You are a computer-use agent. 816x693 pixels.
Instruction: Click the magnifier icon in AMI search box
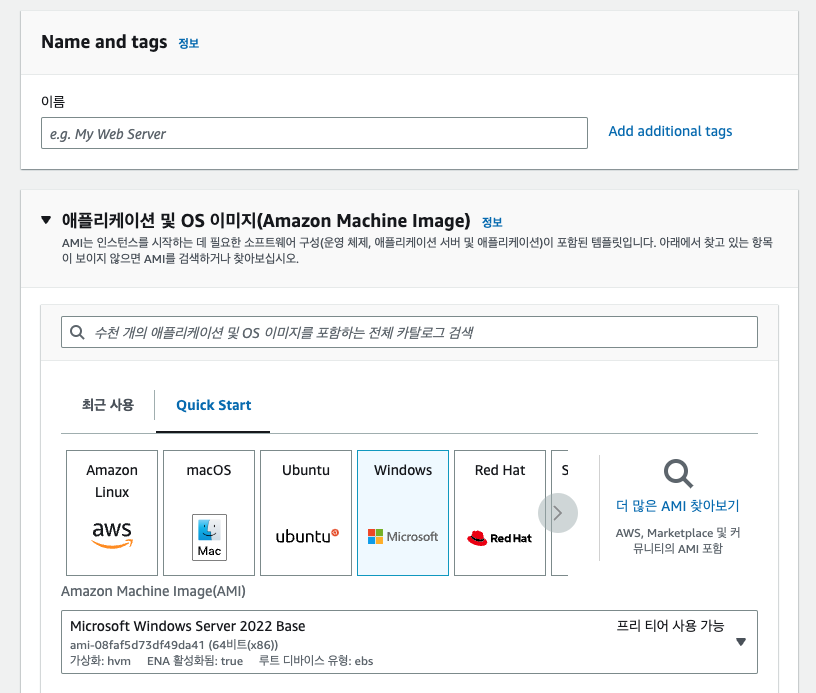pos(77,332)
